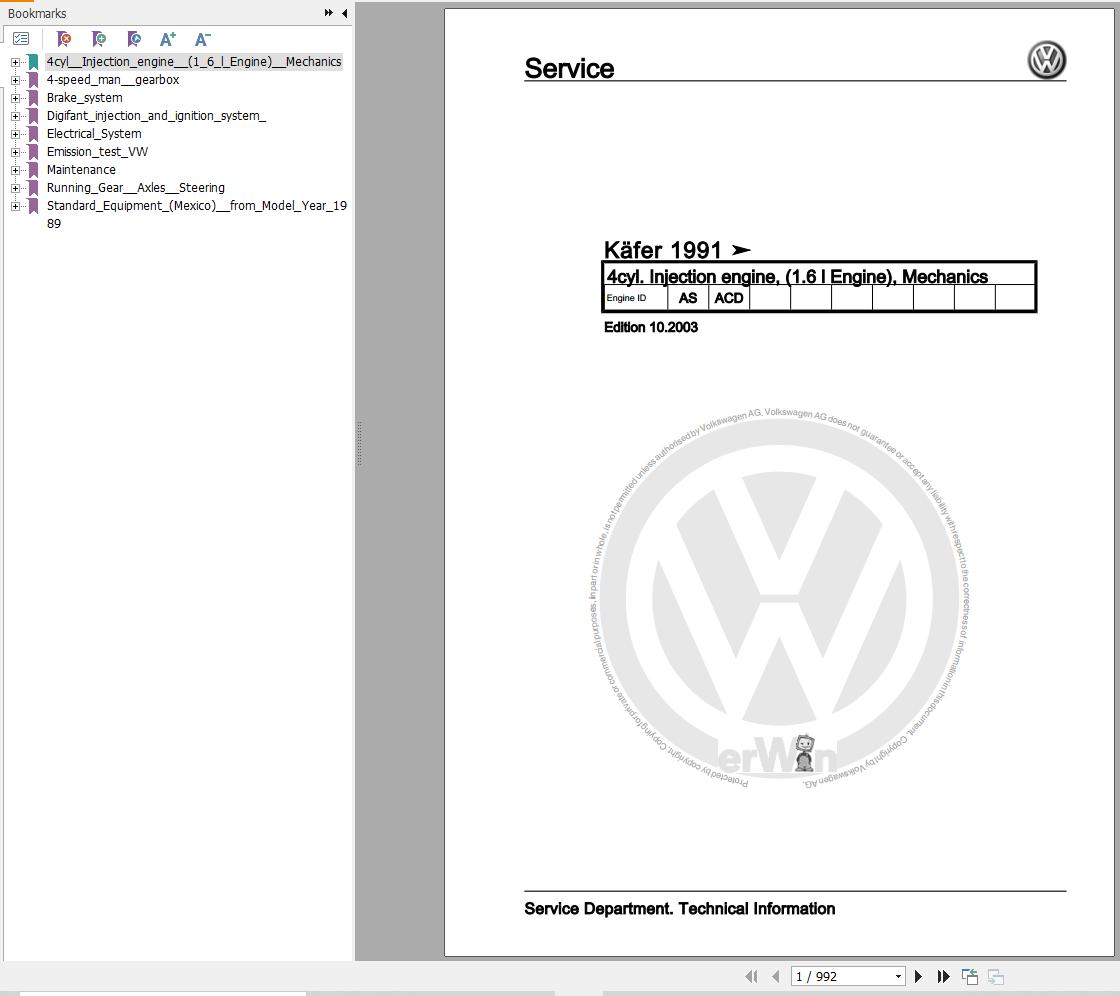Click Service Department. Technical Information footer
The image size is (1120, 996).
(x=679, y=908)
